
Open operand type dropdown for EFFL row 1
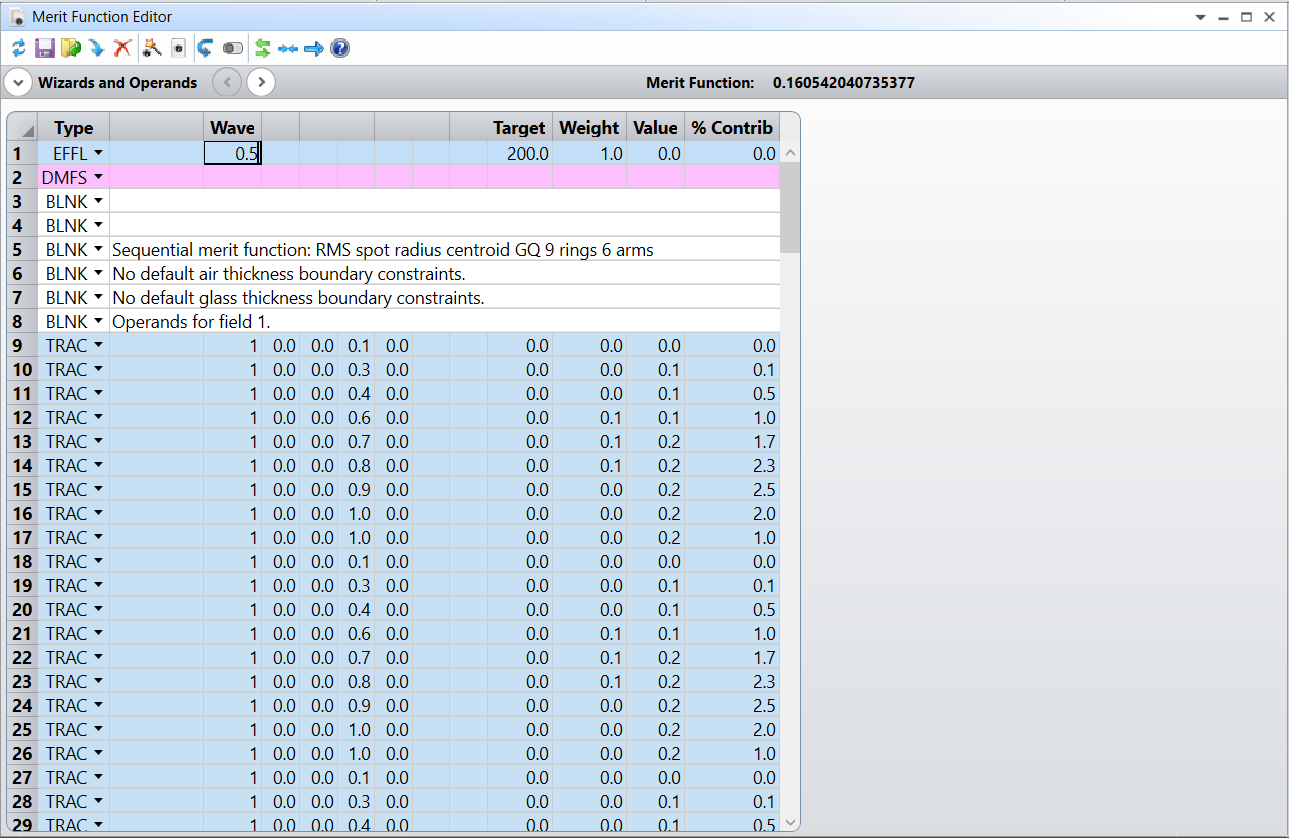(x=98, y=154)
